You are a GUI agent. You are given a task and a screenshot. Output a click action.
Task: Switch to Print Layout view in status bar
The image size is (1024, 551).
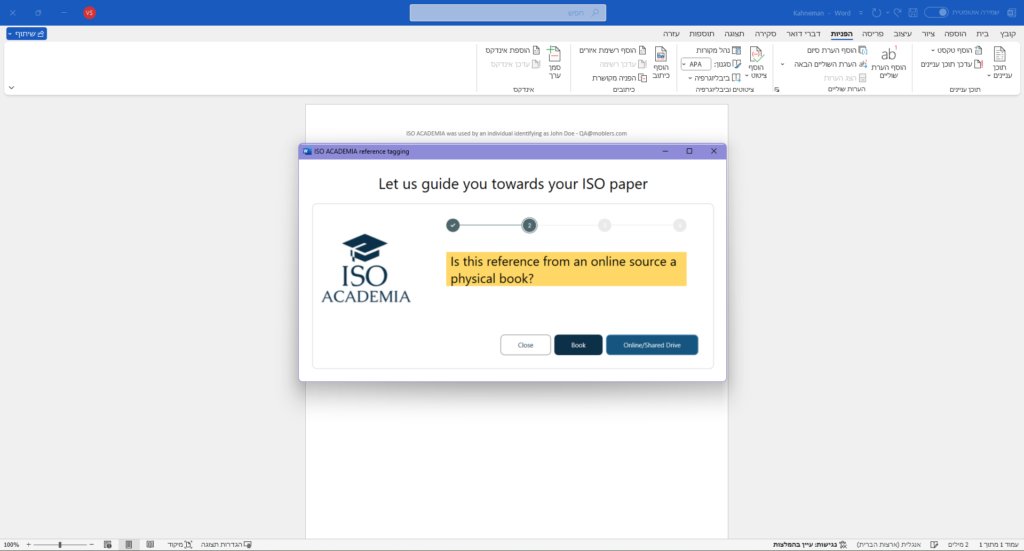[128, 545]
